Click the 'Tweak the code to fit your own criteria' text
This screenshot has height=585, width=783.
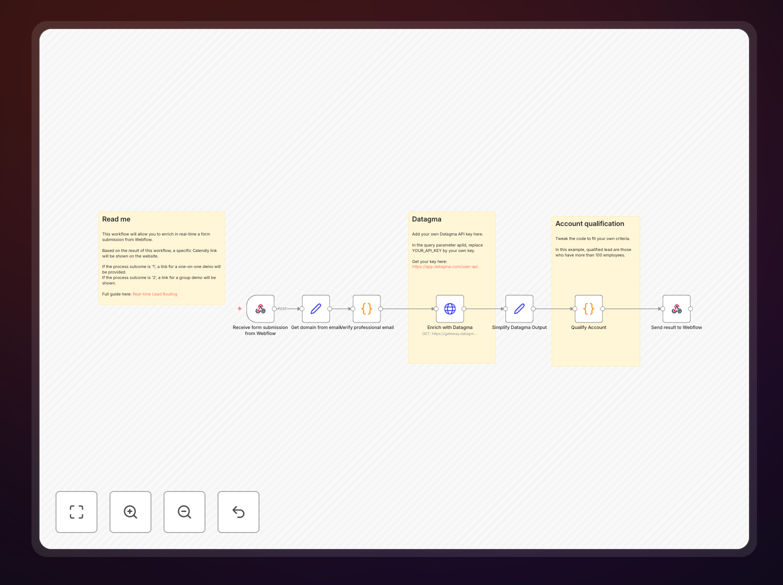pos(592,239)
